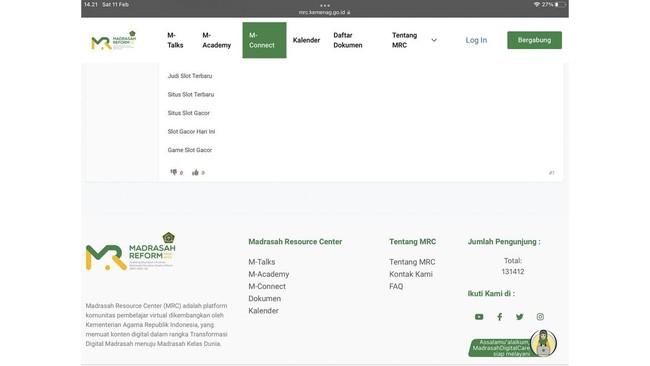Open Tentang MRC nav menu

(405, 40)
